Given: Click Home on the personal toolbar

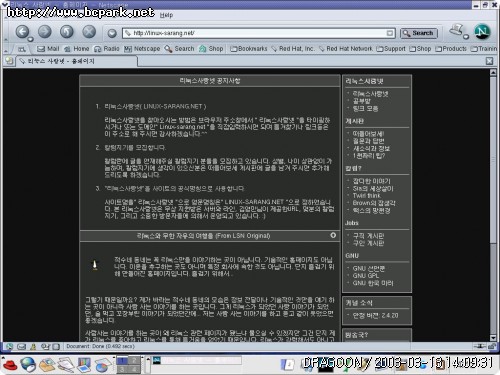Looking at the screenshot, I should coord(77,49).
